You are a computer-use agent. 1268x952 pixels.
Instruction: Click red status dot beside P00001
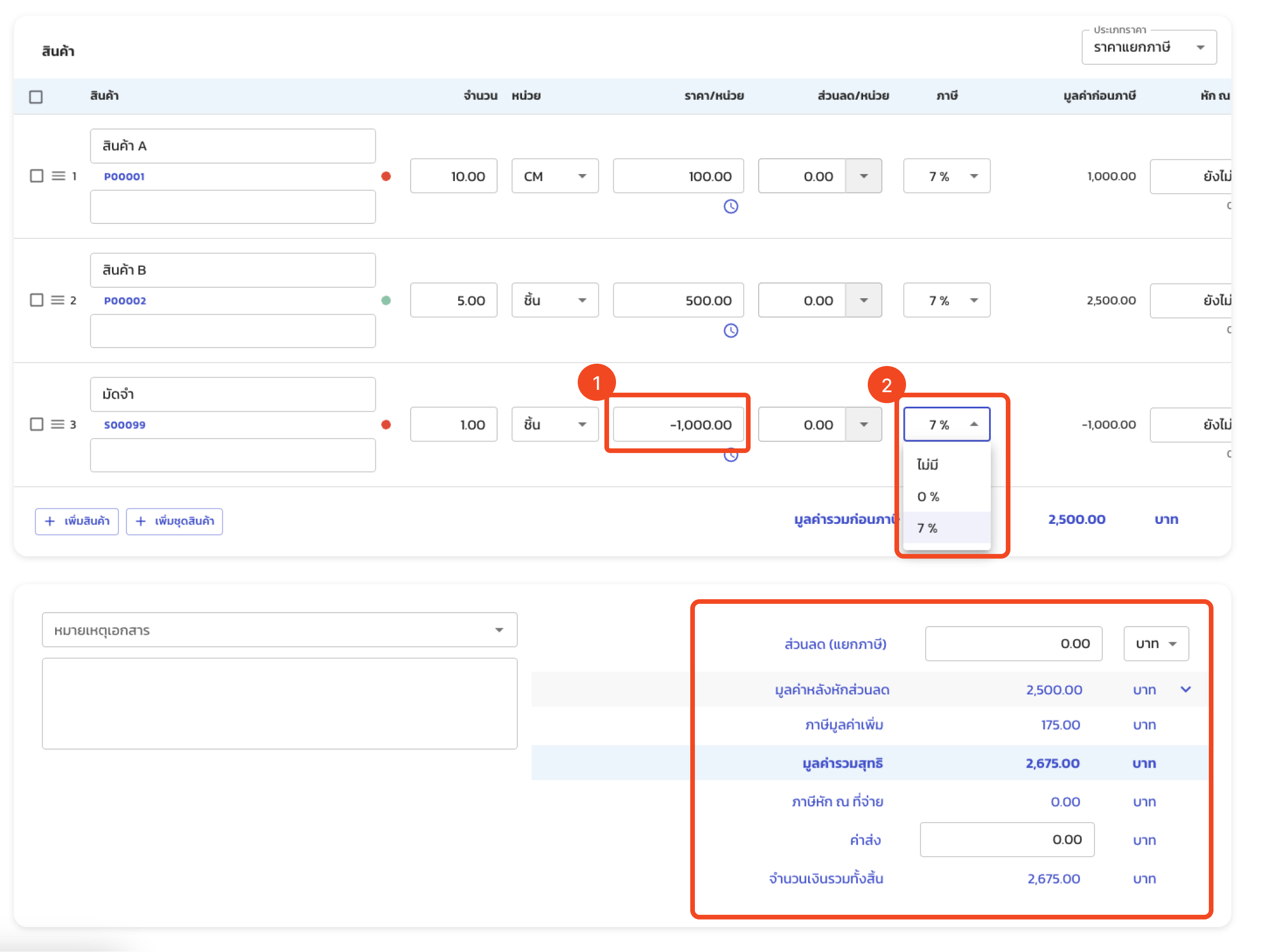pyautogui.click(x=386, y=176)
